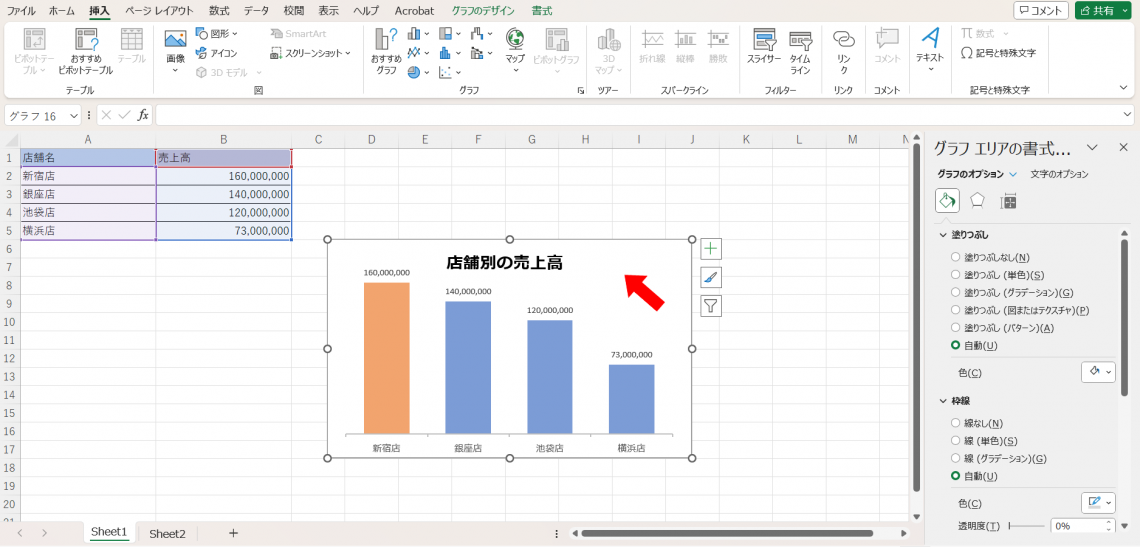The image size is (1140, 547).
Task: Open the マップ chart icon
Action: tap(515, 46)
